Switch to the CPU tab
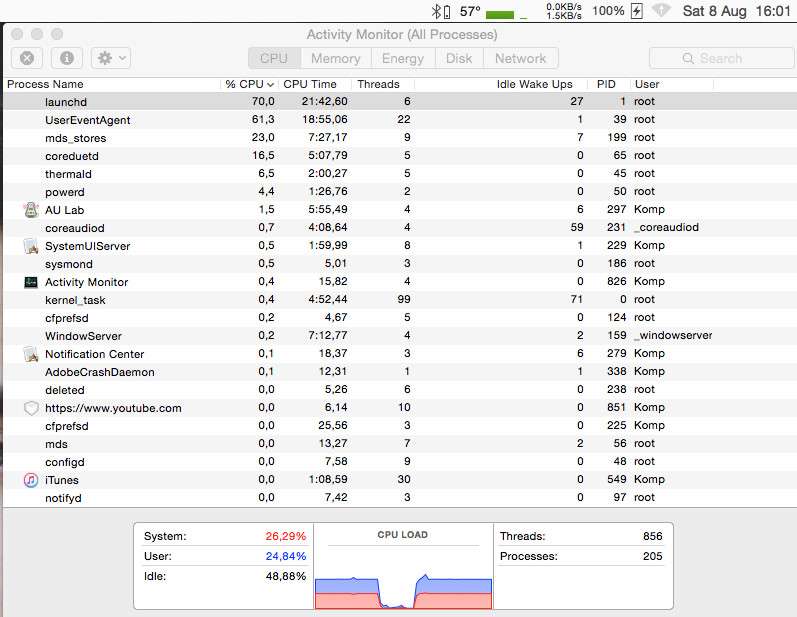The width and height of the screenshot is (797, 617). (274, 58)
